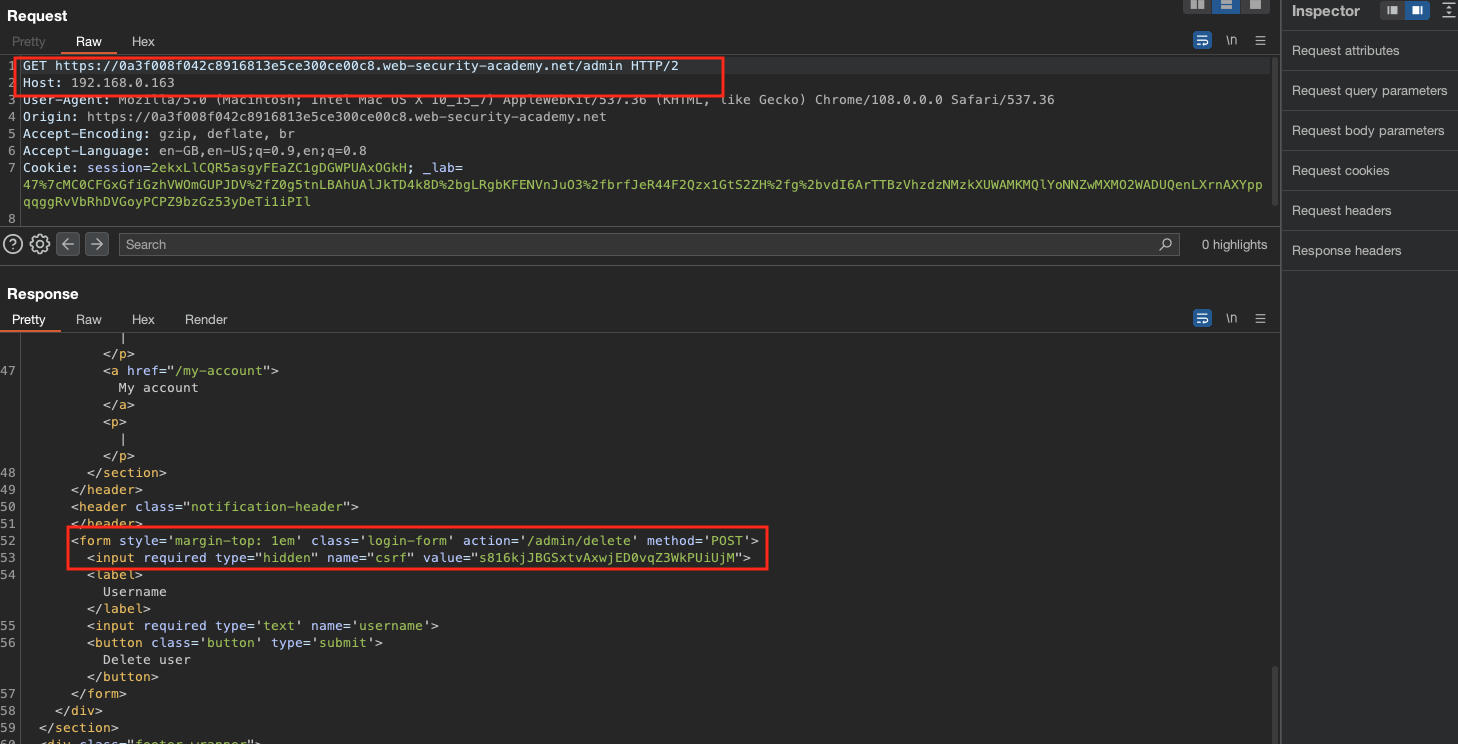Expand Response headers section
The width and height of the screenshot is (1458, 744).
pos(1346,251)
